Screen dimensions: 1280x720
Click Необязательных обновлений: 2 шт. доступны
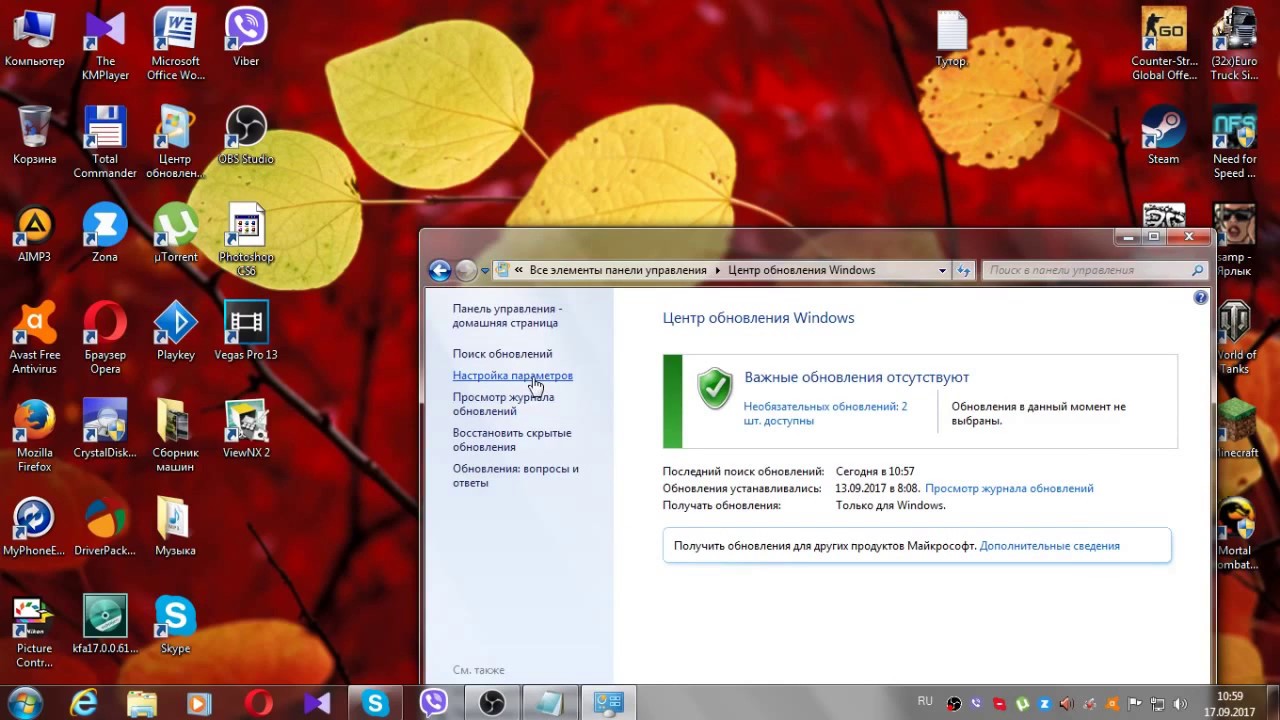[825, 414]
